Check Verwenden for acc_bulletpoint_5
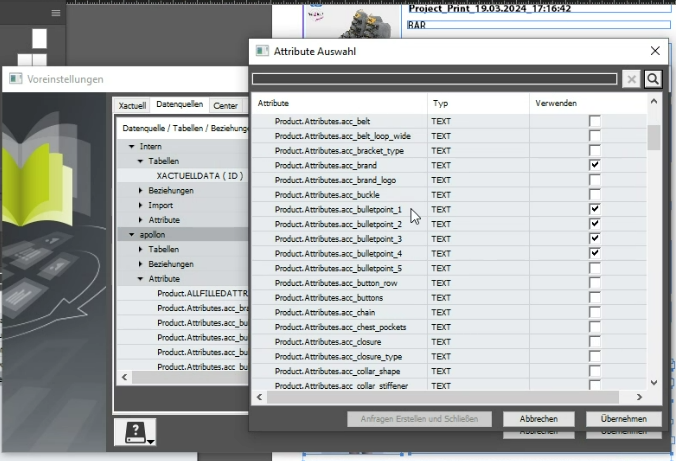The image size is (676, 461). tap(595, 268)
